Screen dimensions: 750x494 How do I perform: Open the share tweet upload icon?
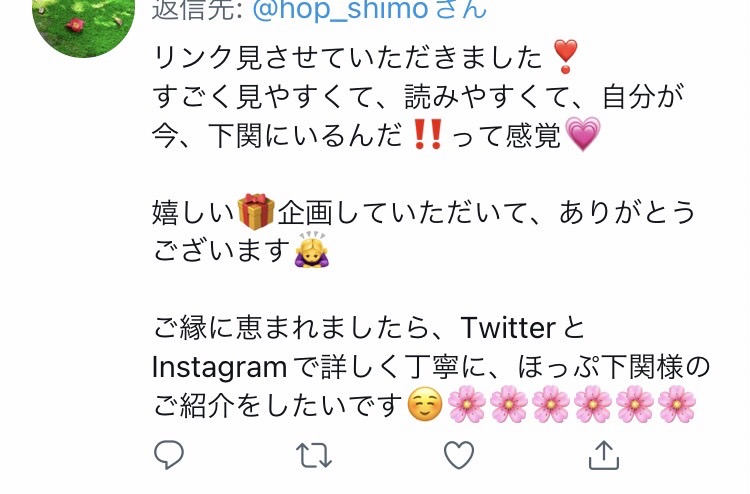coord(604,455)
